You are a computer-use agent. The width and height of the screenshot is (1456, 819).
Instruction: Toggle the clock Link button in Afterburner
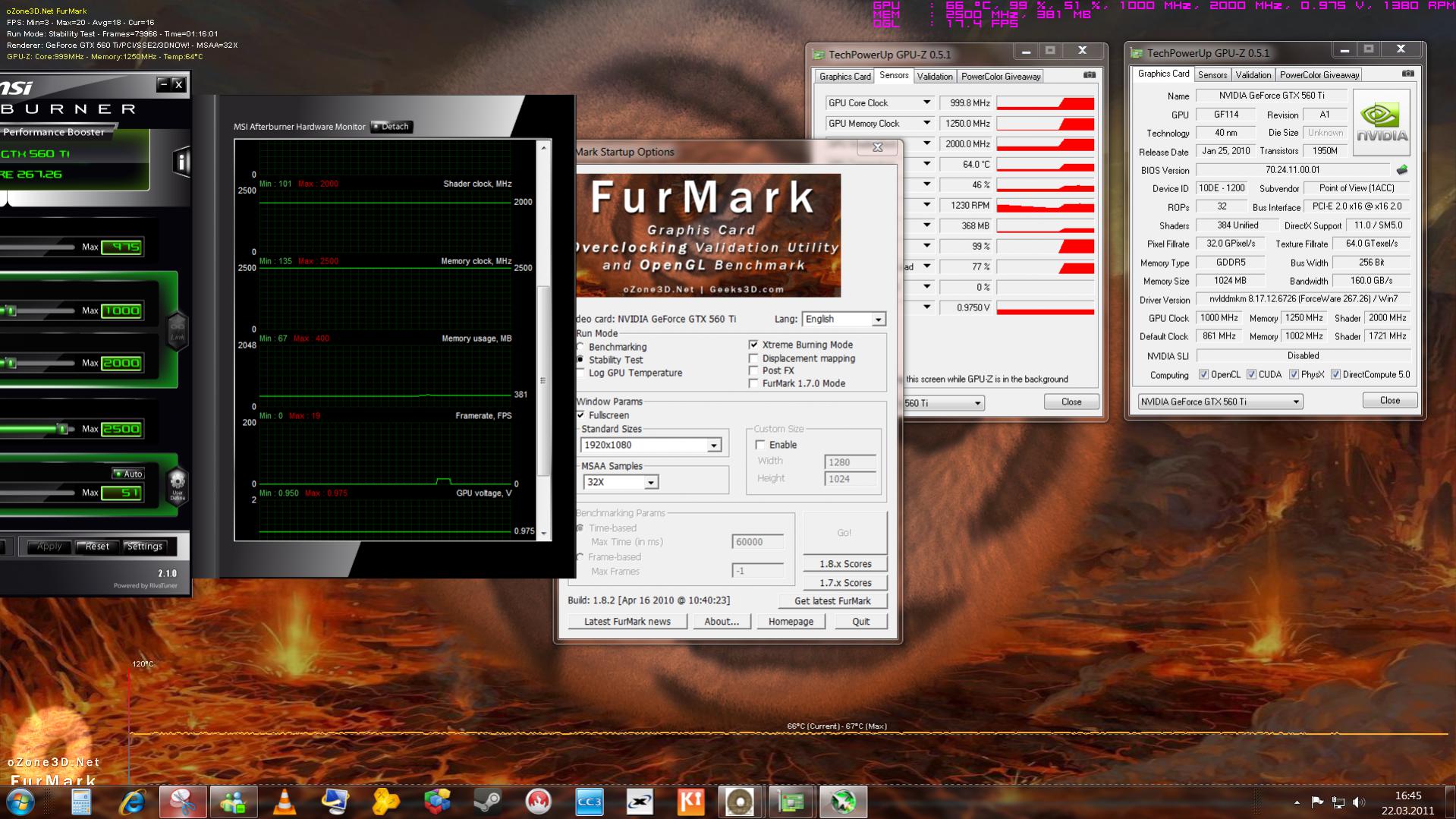177,331
